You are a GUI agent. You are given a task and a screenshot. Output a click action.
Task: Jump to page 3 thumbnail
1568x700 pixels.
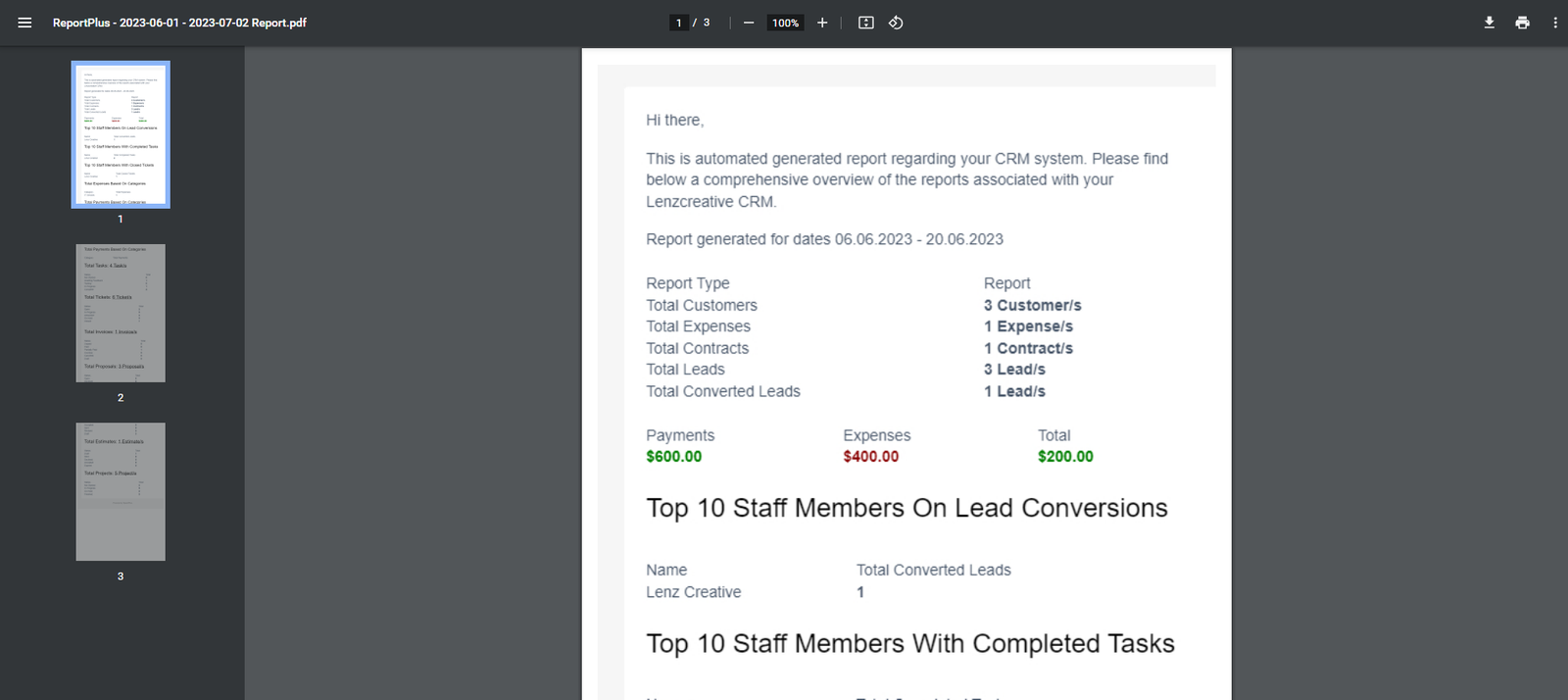point(121,491)
